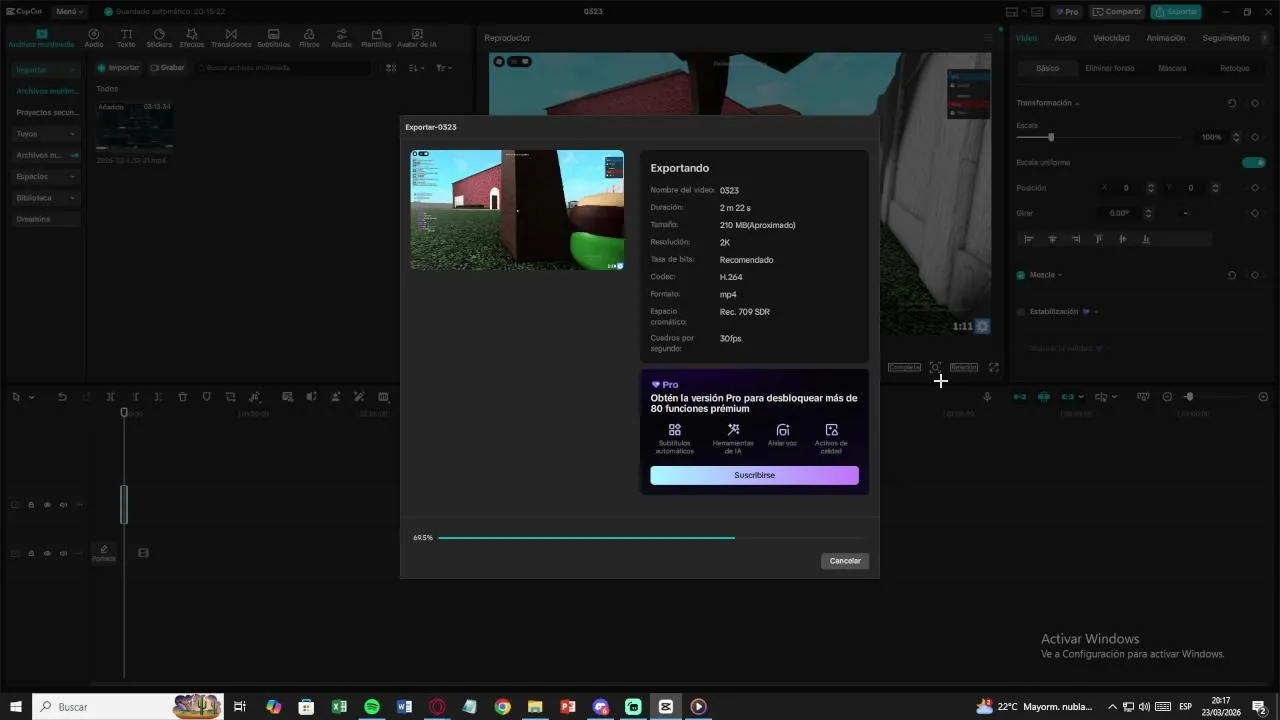Adjust the Escala slider handle
Viewport: 1280px width, 720px height.
(x=1050, y=137)
